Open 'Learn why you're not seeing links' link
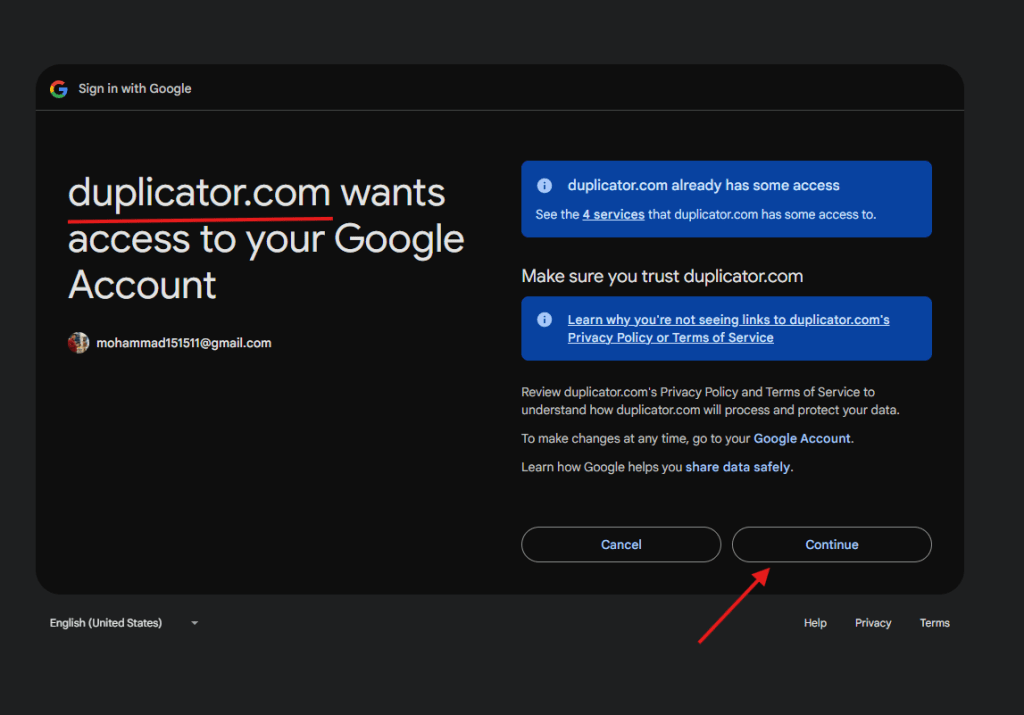The width and height of the screenshot is (1024, 715). coord(728,328)
